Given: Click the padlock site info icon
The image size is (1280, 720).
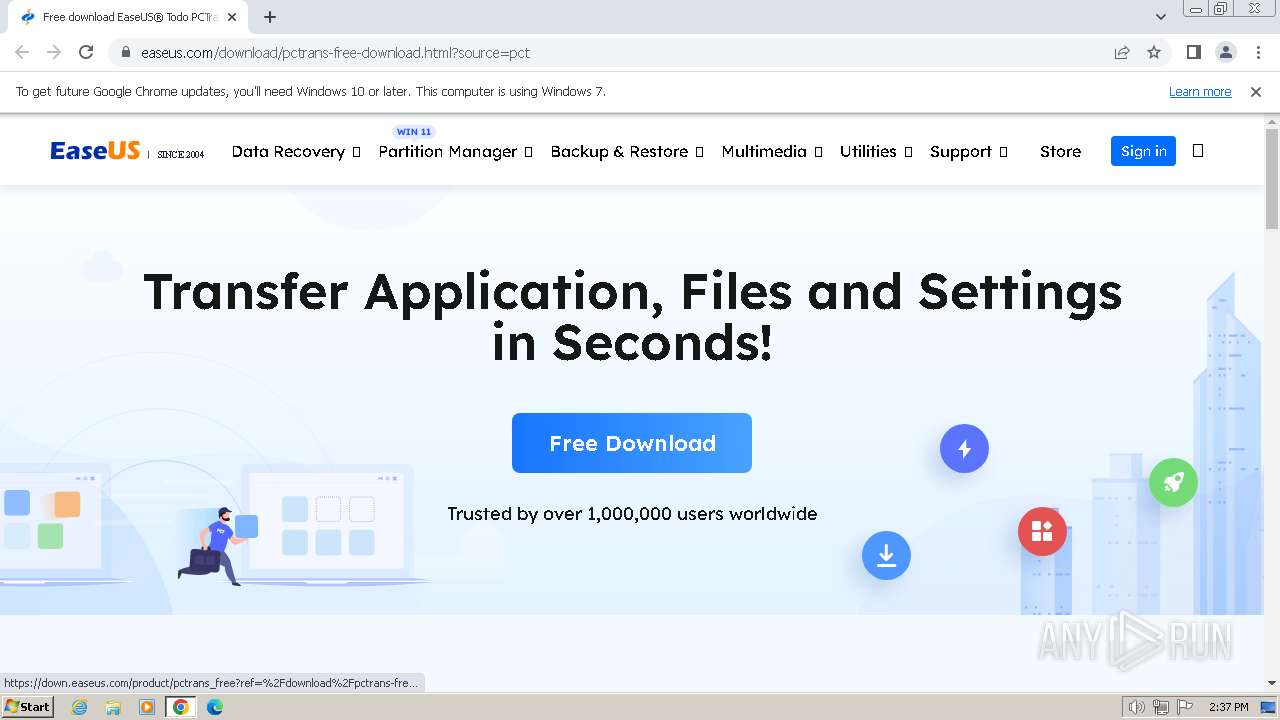Looking at the screenshot, I should pos(125,53).
